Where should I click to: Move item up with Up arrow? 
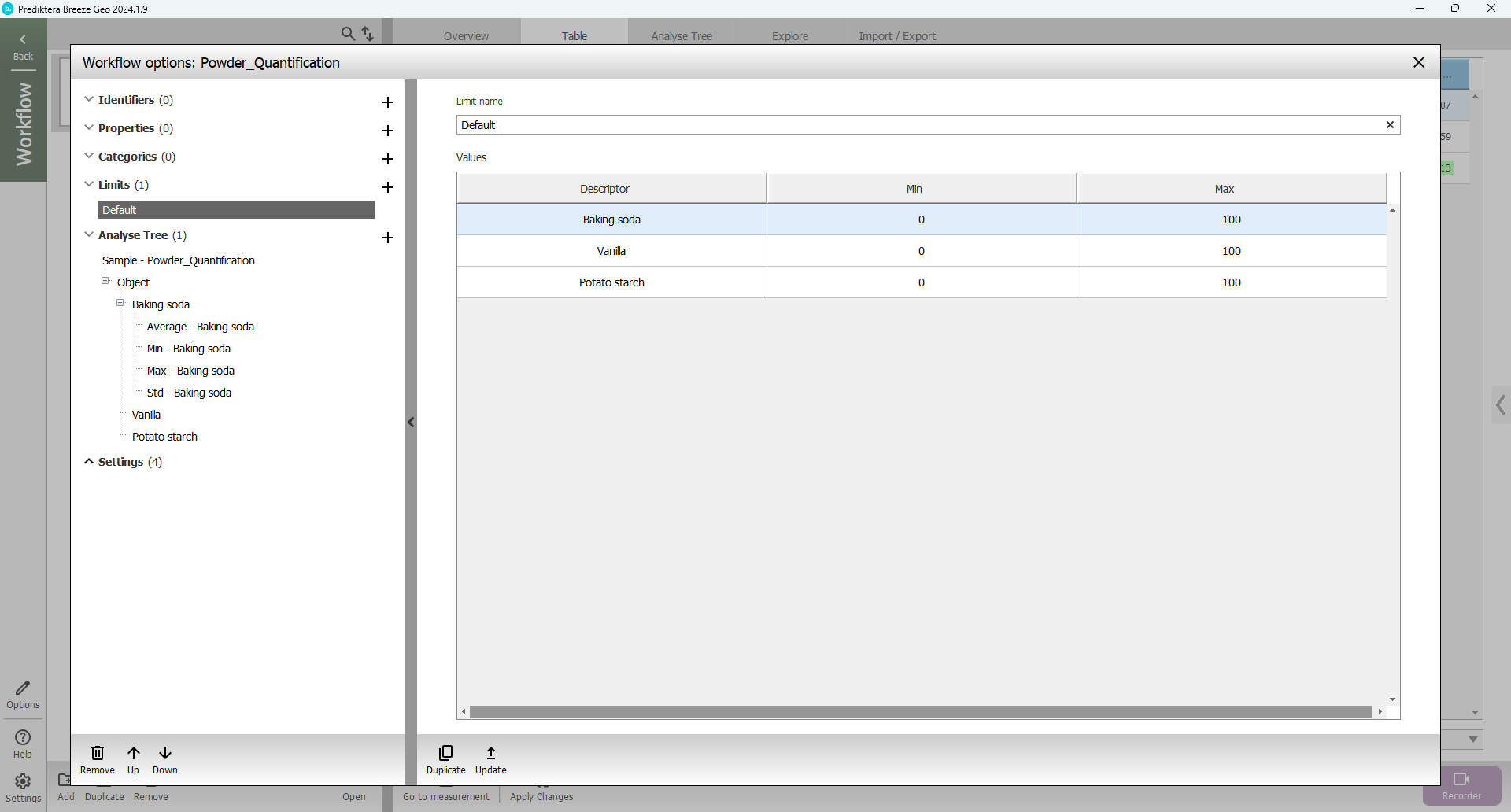coord(134,754)
